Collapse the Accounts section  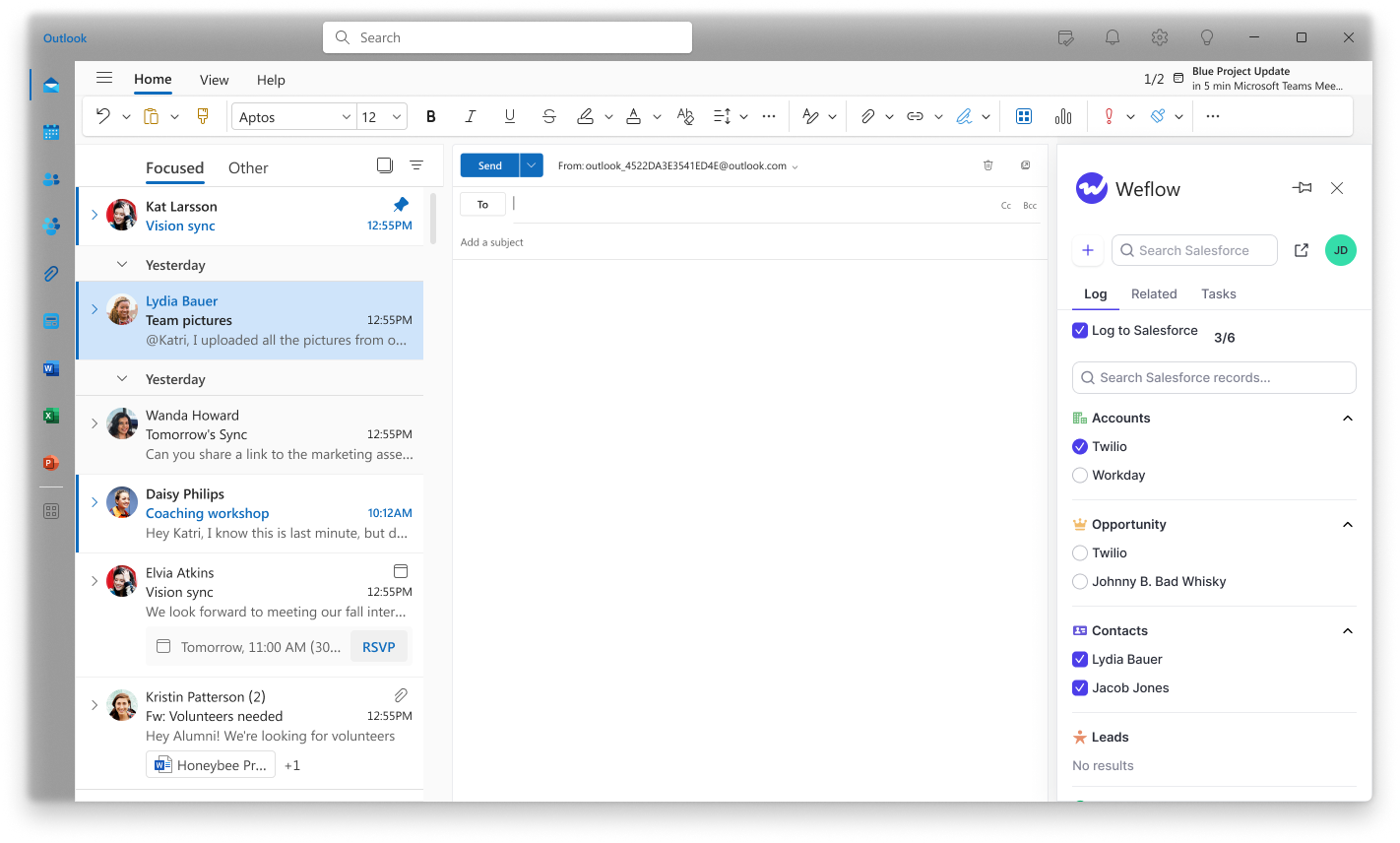tap(1348, 419)
